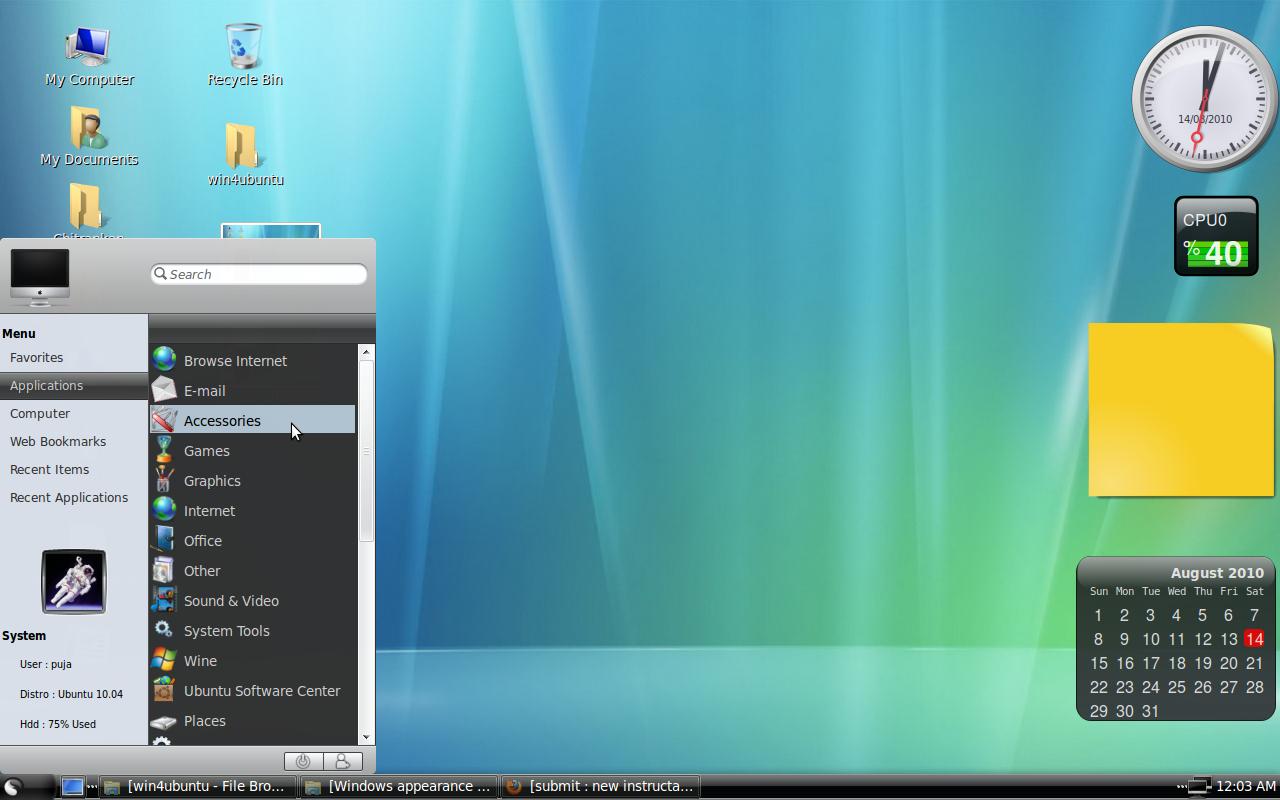Click the user account button
Screen dimensions: 1280x800
click(343, 761)
